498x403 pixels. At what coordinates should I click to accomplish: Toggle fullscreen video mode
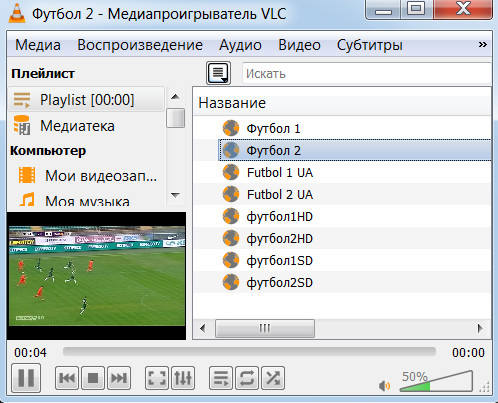[x=157, y=378]
